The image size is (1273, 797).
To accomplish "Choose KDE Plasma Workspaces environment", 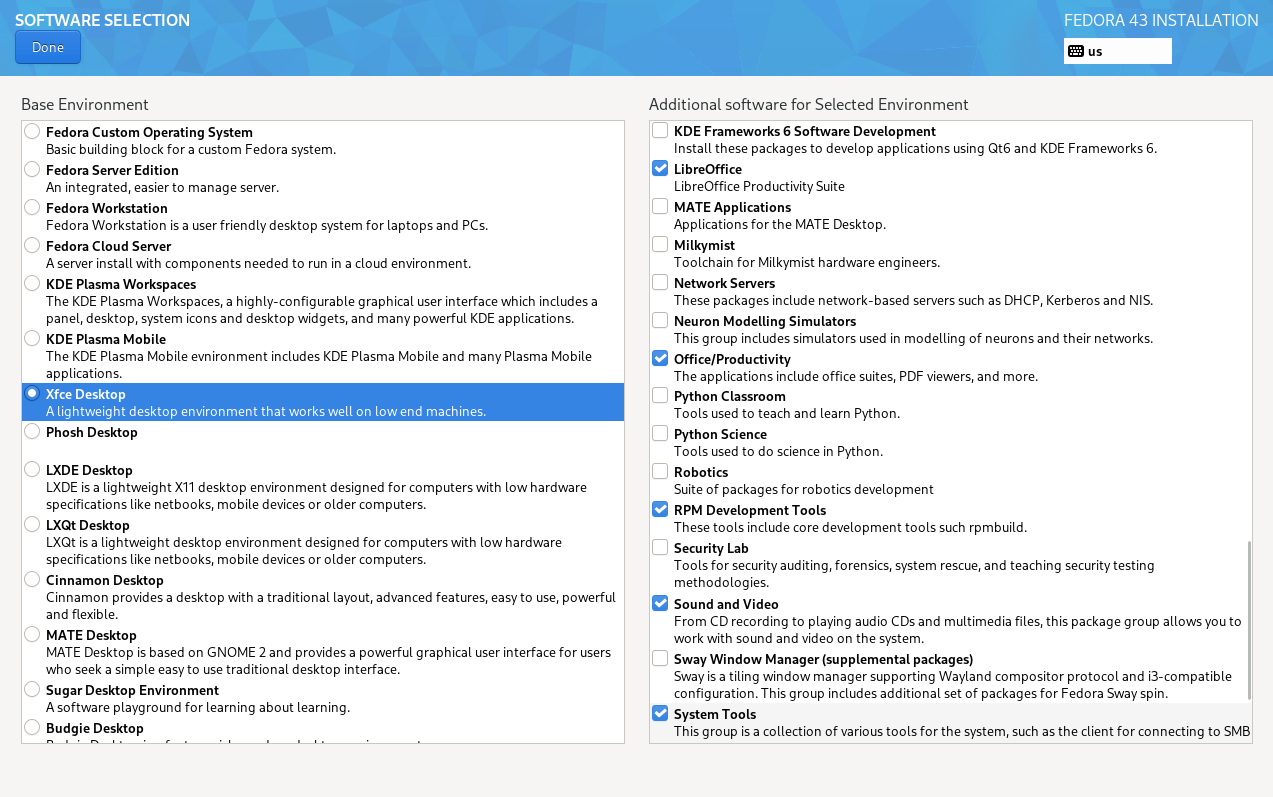I will pos(33,284).
